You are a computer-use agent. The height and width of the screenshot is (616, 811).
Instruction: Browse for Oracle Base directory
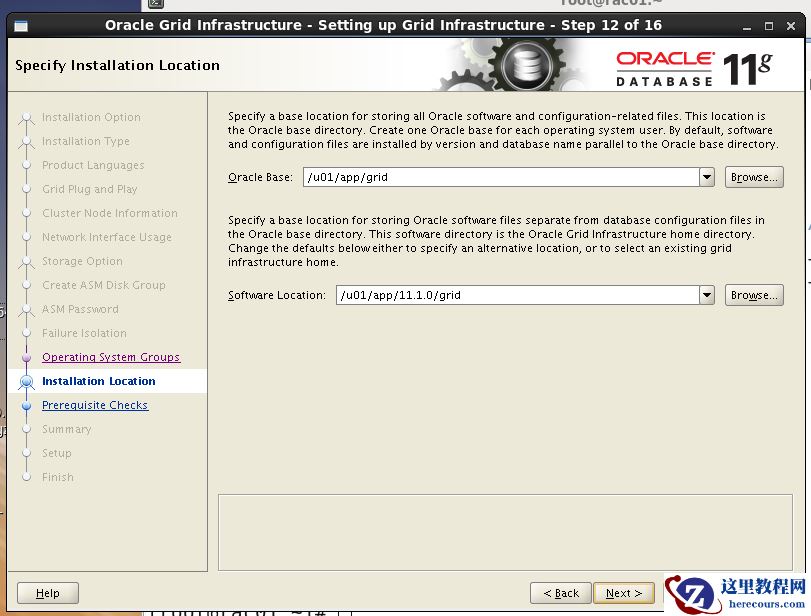(x=754, y=177)
